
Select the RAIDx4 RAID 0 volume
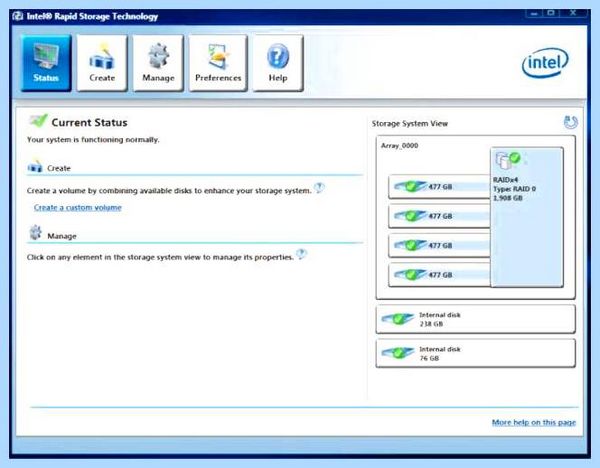527,217
